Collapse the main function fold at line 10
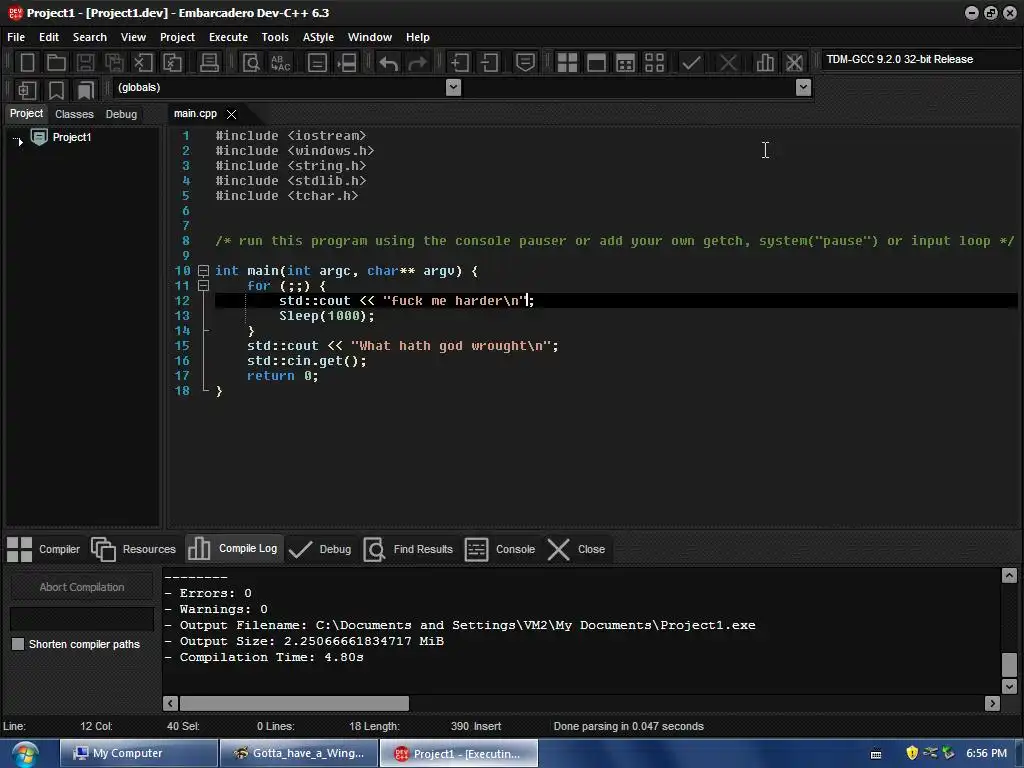The height and width of the screenshot is (768, 1024). (x=204, y=270)
